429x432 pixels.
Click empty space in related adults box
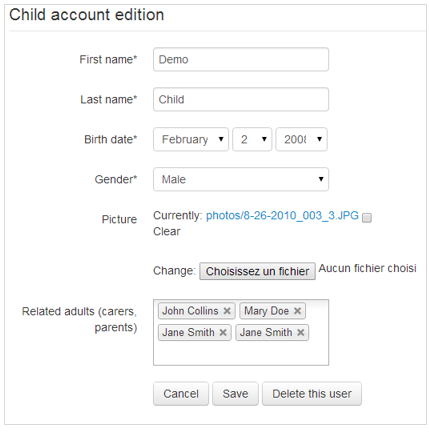click(241, 353)
